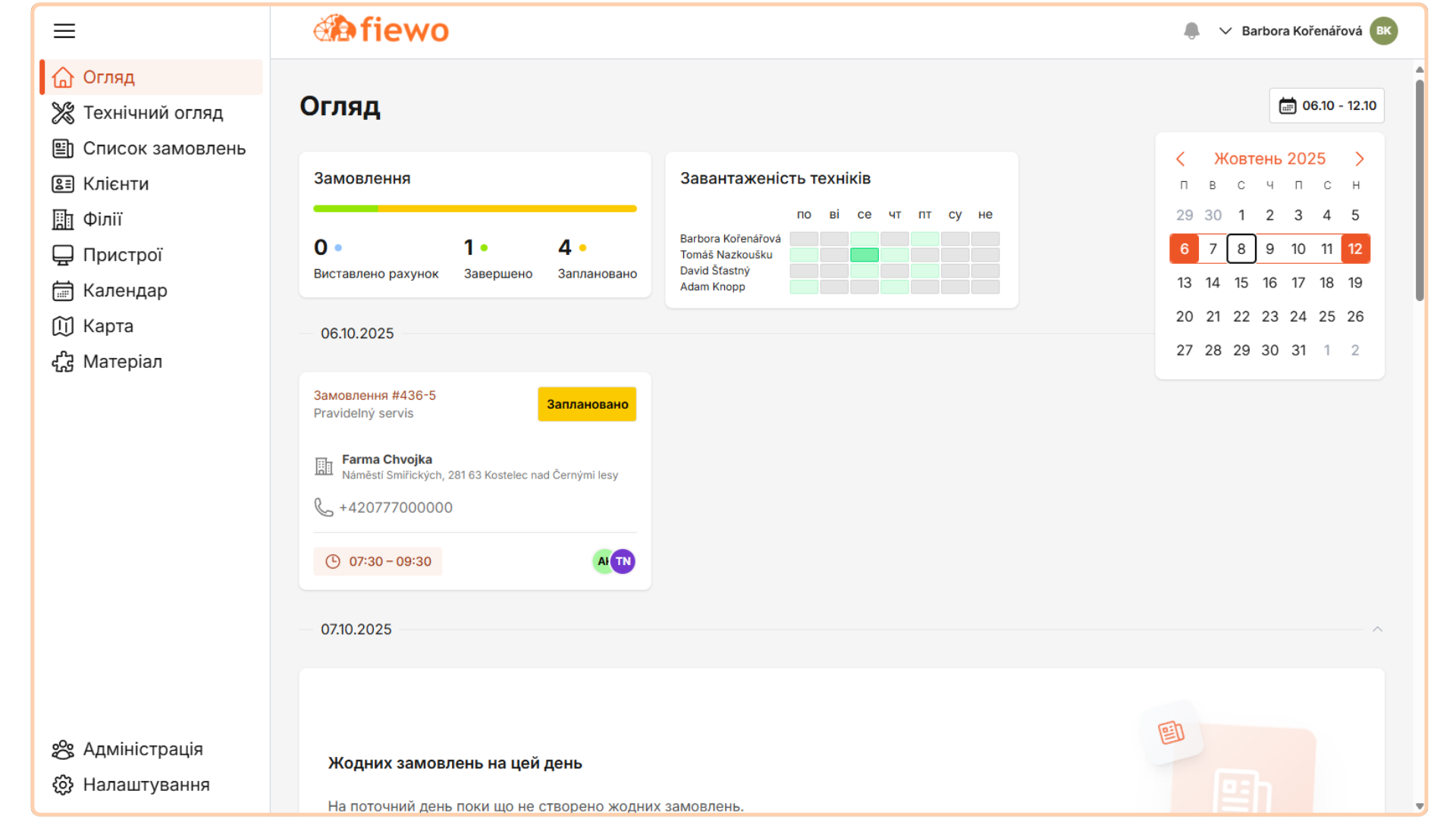Viewport: 1456px width, 819px height.
Task: Open the 06.10 - 12.10 date range picker
Action: click(1326, 105)
